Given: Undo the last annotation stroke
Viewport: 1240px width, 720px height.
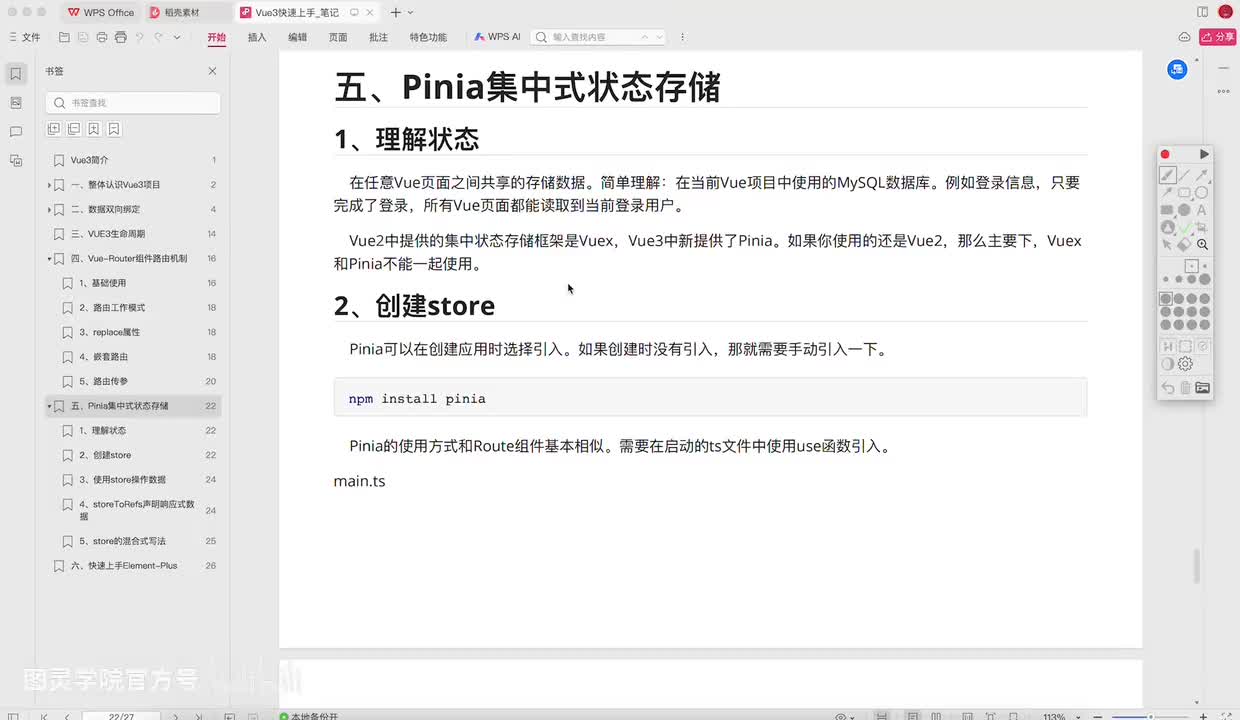Looking at the screenshot, I should tap(1167, 387).
